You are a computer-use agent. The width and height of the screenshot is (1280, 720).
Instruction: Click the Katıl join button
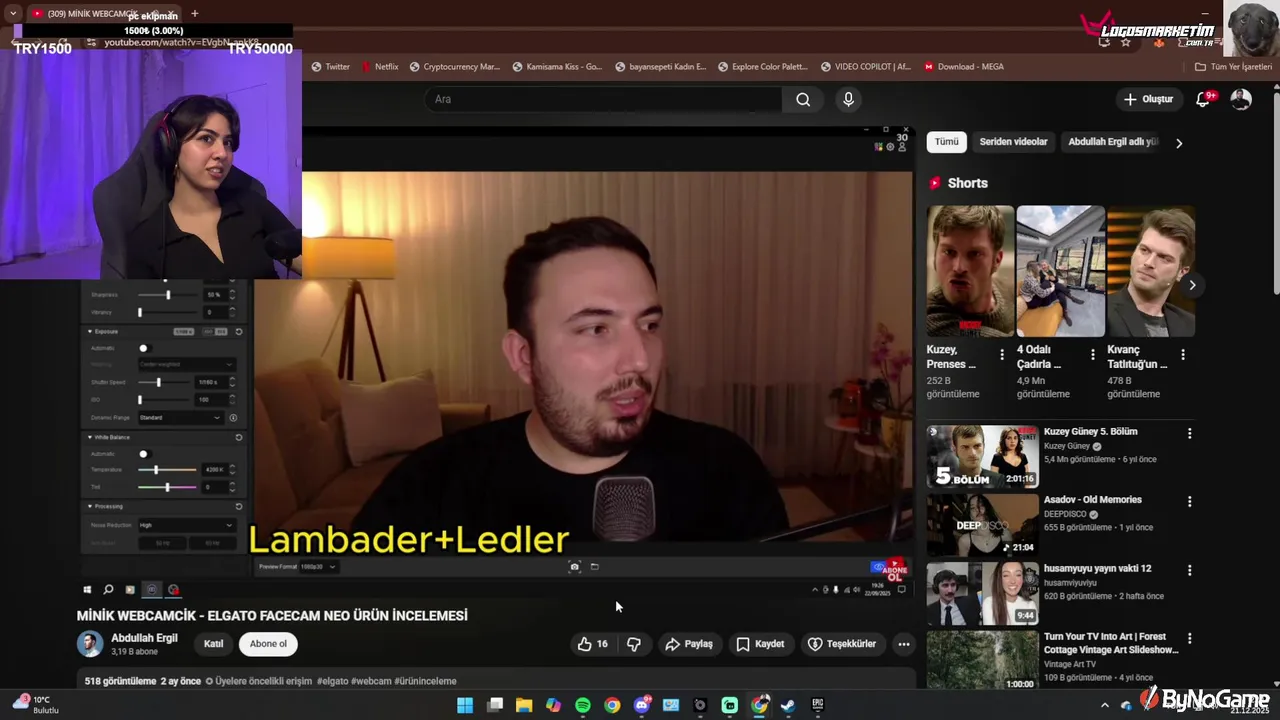213,644
